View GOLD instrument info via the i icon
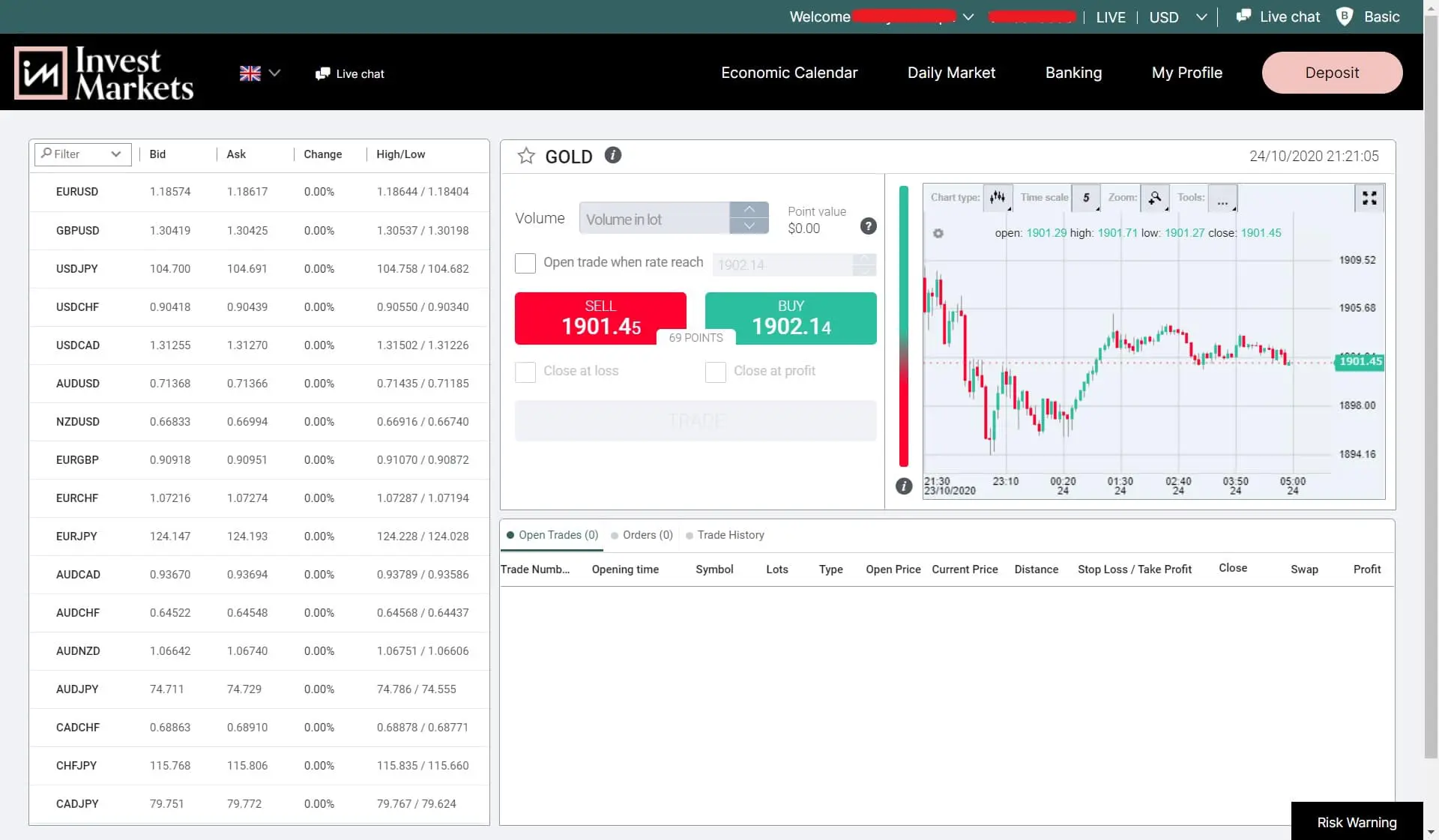Screen dimensions: 1439x840 pos(612,154)
